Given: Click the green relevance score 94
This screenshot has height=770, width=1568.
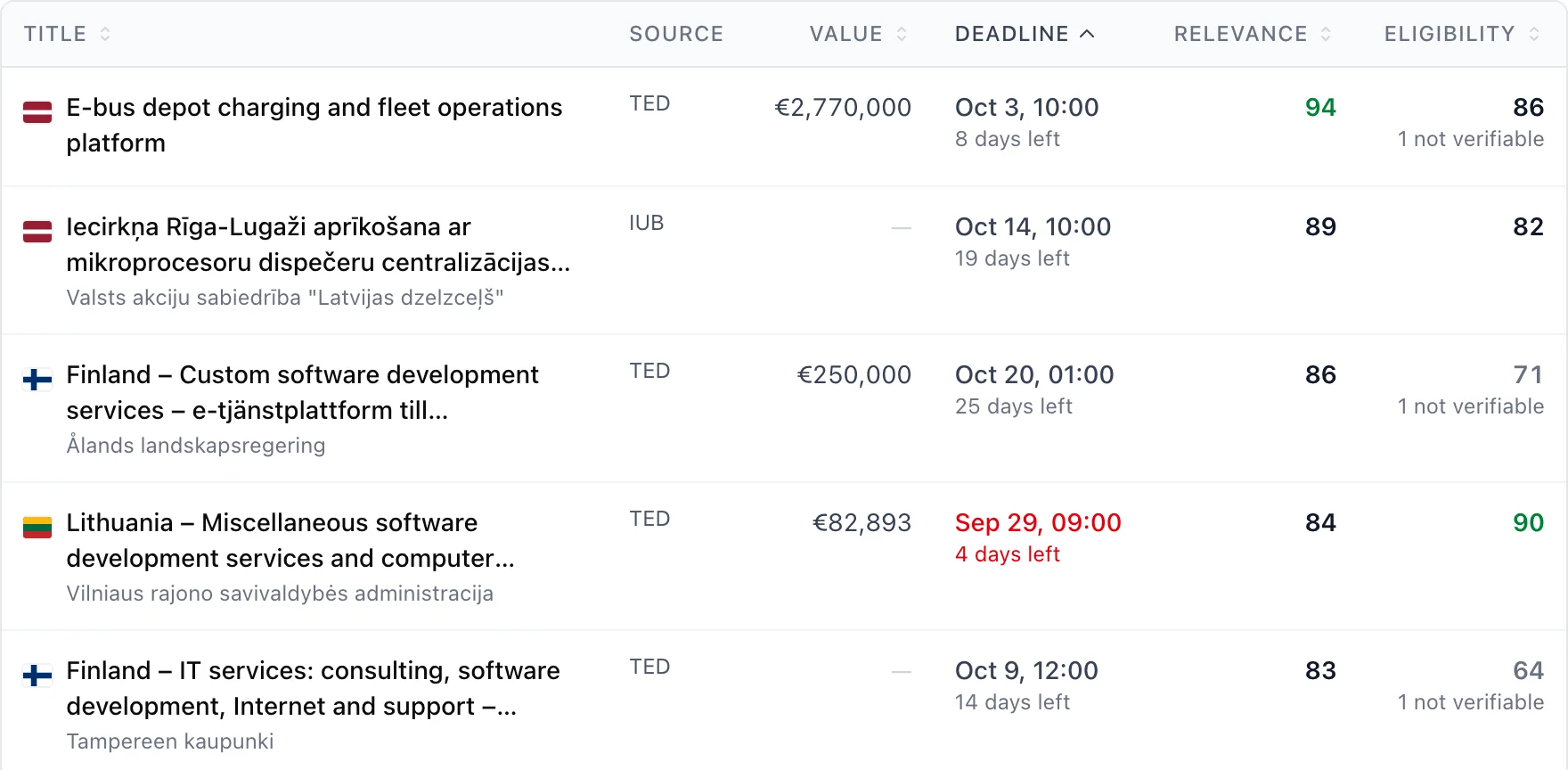Looking at the screenshot, I should [x=1320, y=108].
